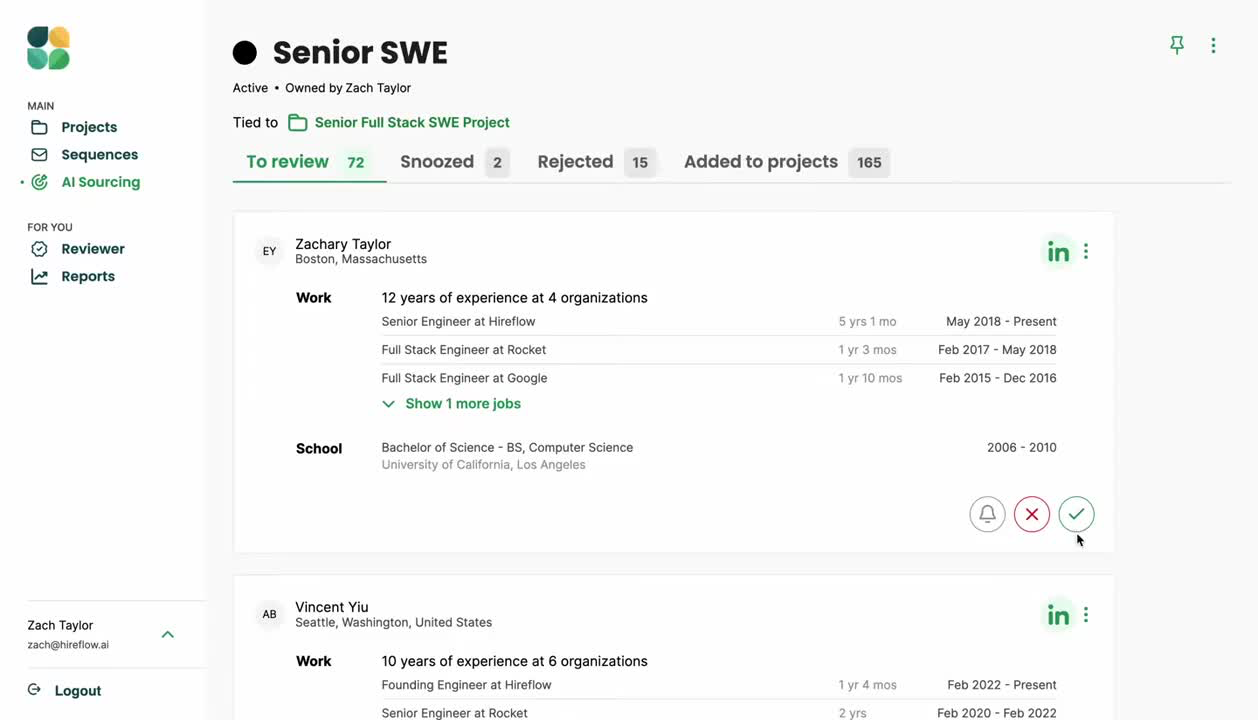Open the Reviewer section

92,248
